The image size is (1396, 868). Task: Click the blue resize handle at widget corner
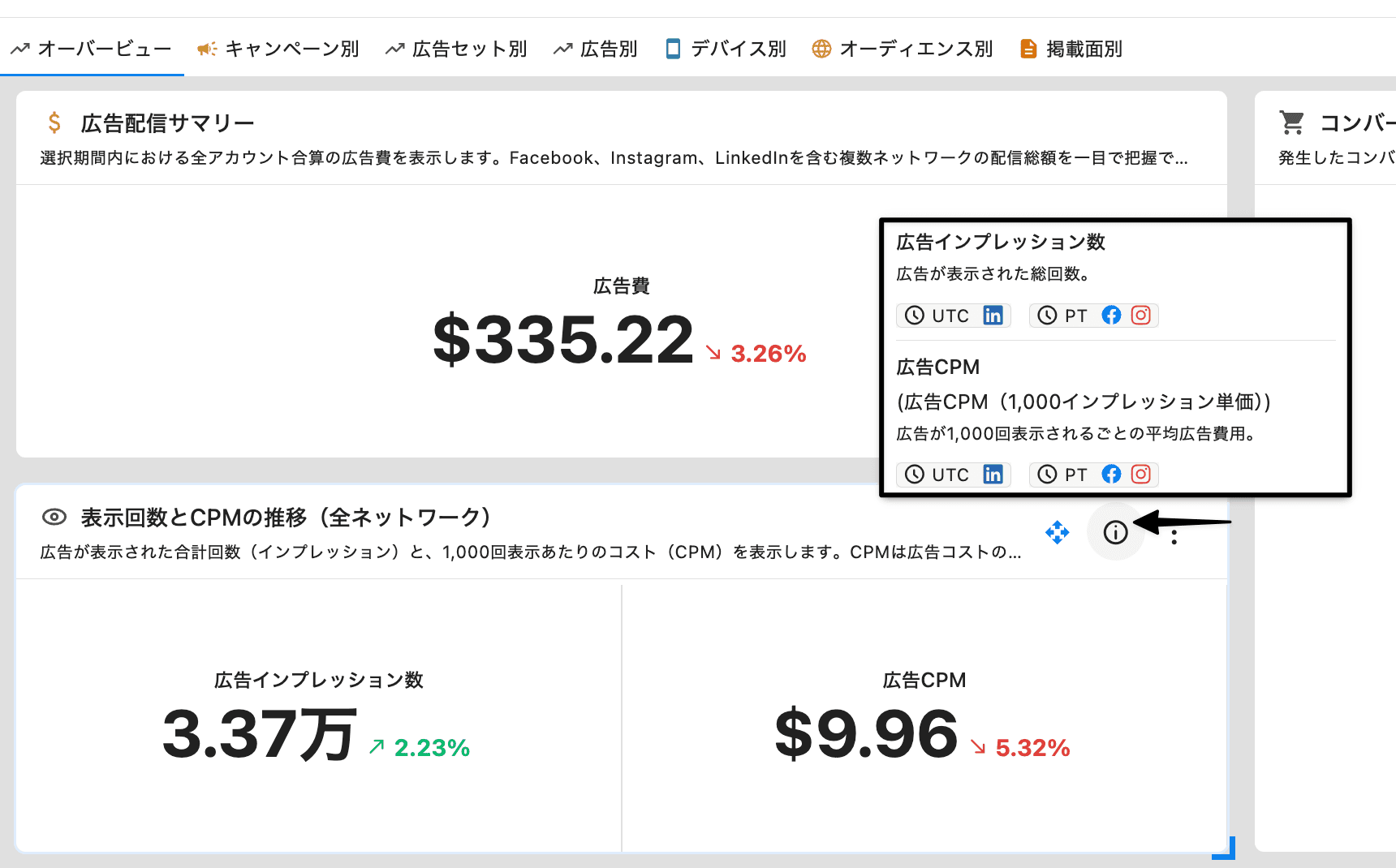click(1225, 849)
